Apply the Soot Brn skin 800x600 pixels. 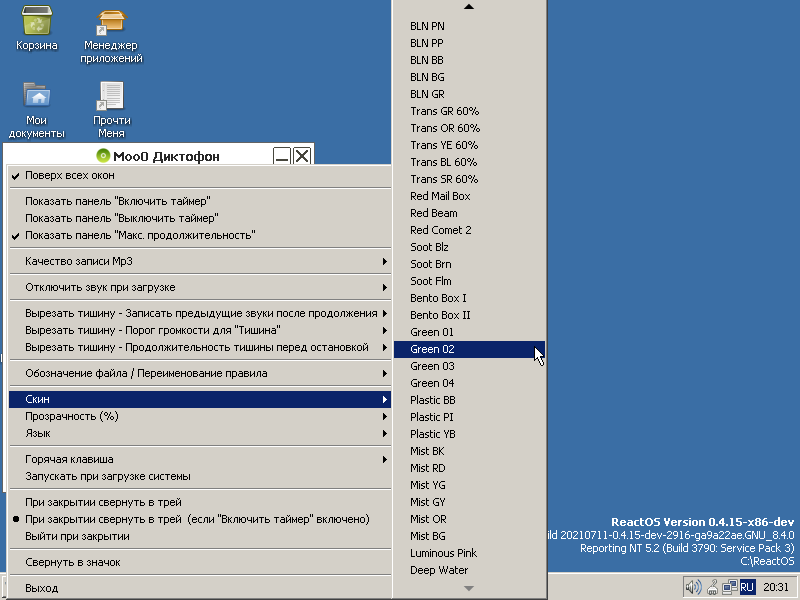(x=469, y=264)
